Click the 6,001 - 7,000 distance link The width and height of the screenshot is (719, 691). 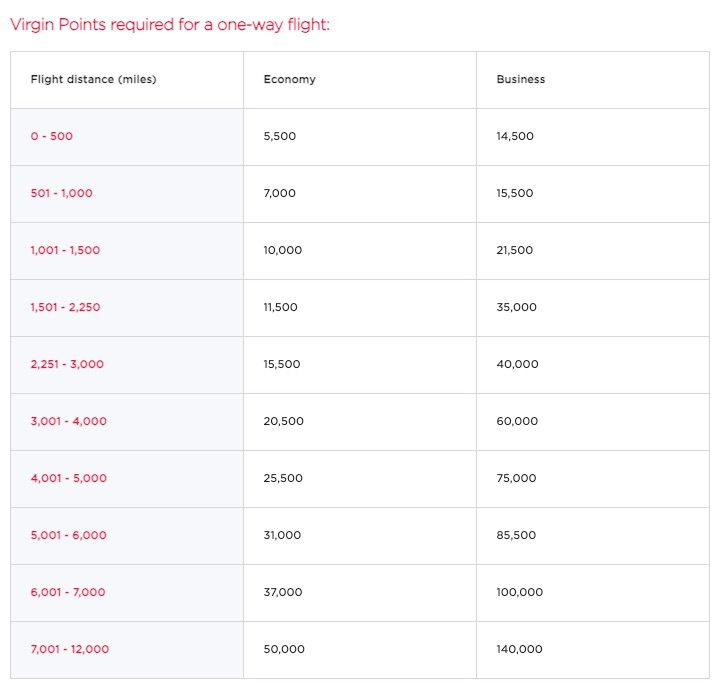click(68, 592)
